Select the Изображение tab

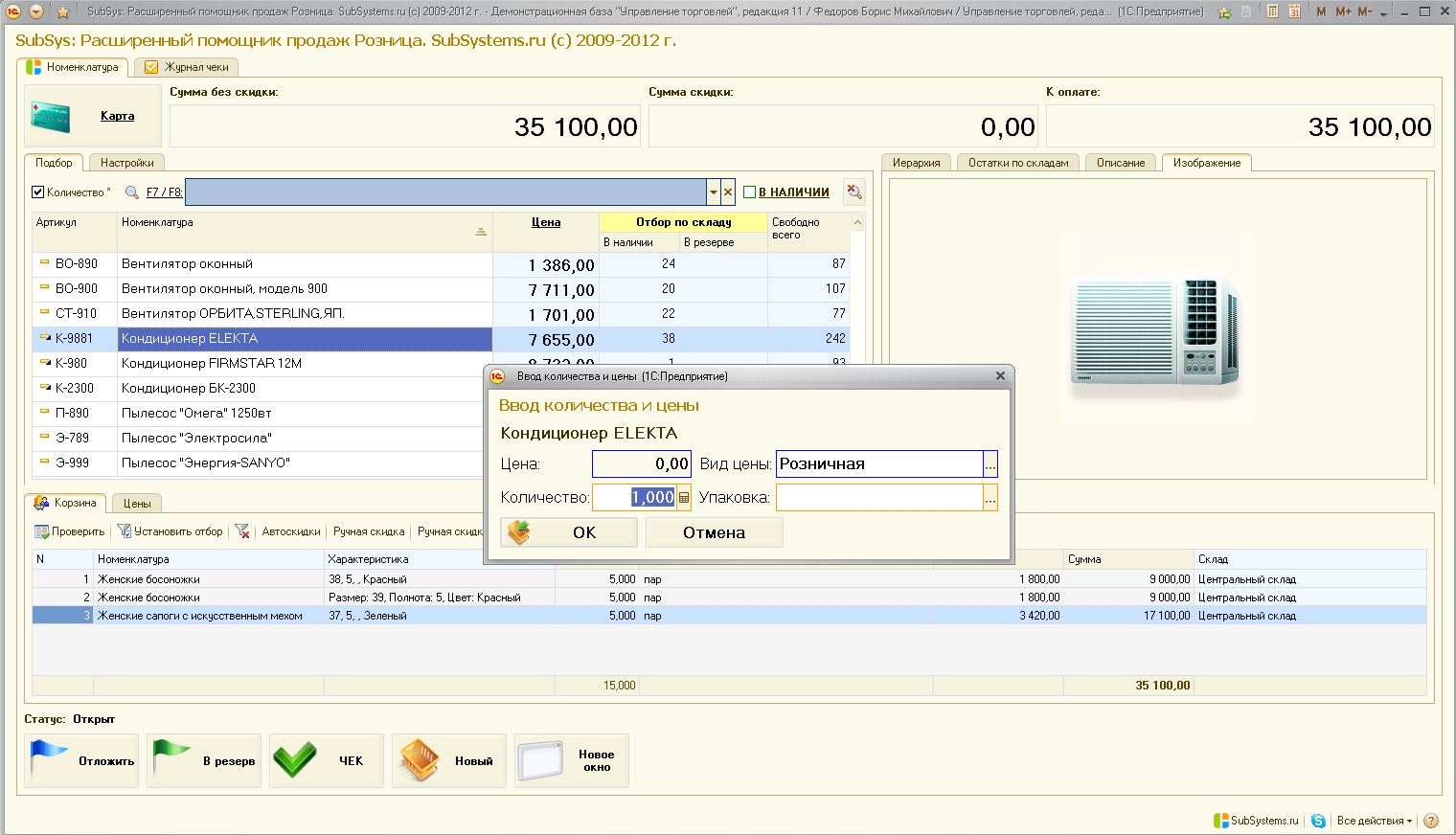[x=1207, y=163]
